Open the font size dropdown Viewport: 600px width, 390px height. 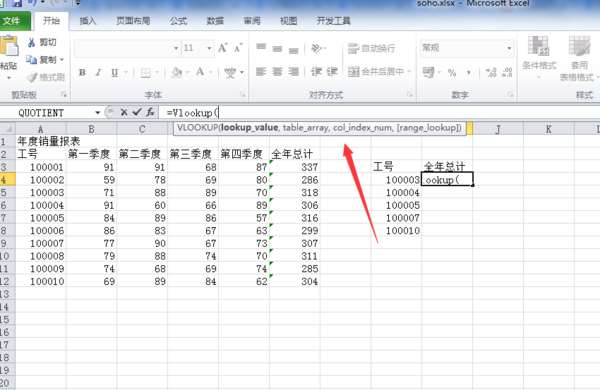209,48
